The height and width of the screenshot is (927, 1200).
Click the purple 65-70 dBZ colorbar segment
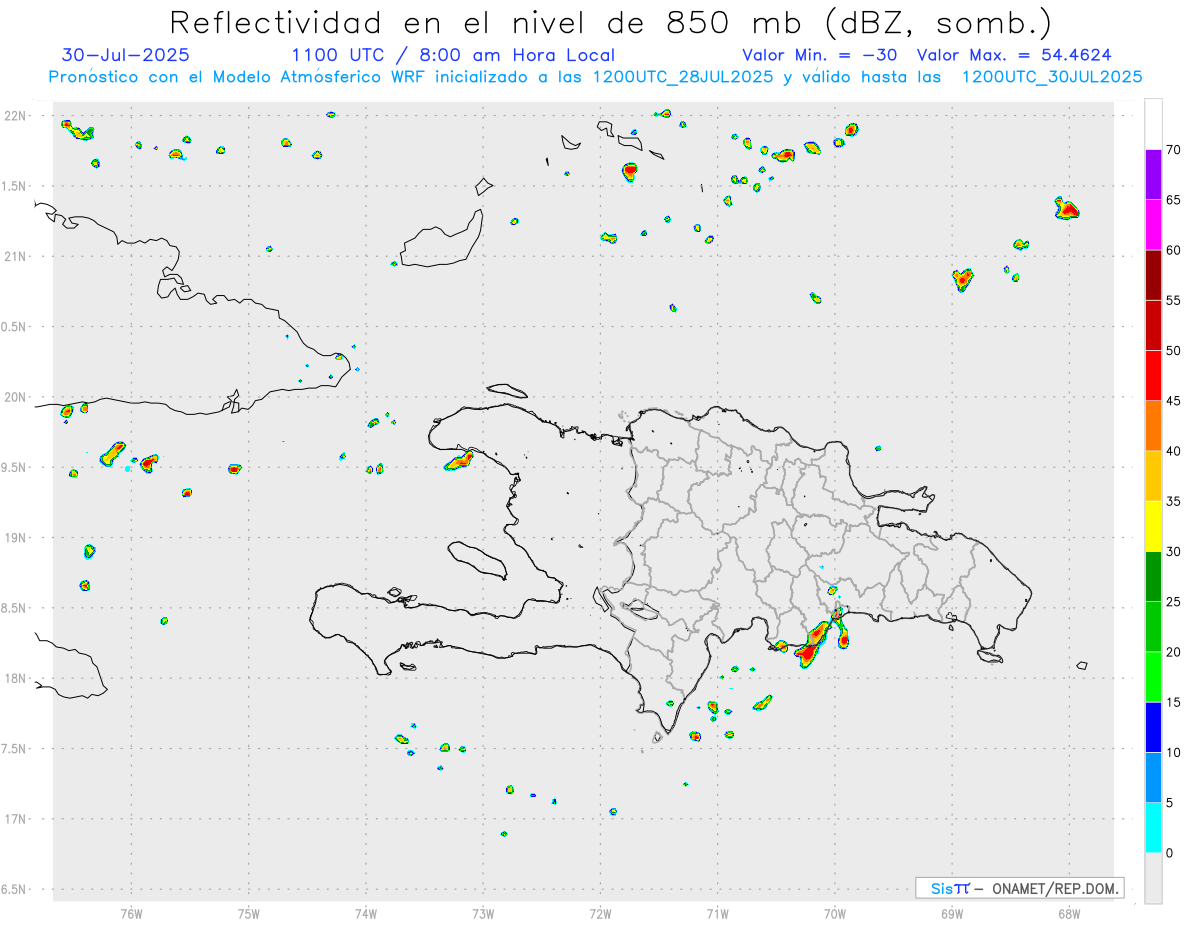[x=1153, y=175]
